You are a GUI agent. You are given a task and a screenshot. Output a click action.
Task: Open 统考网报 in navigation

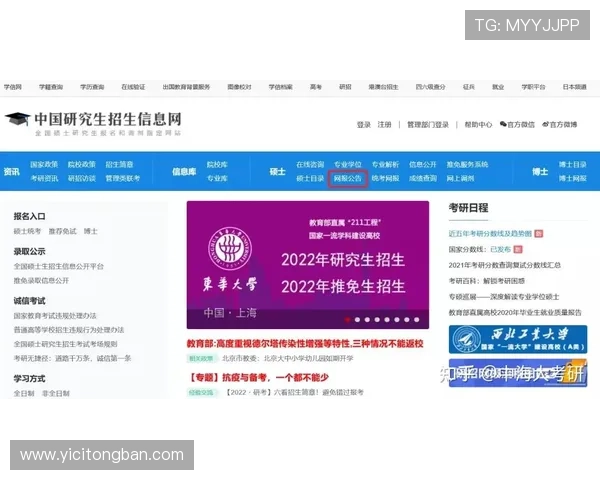click(385, 178)
